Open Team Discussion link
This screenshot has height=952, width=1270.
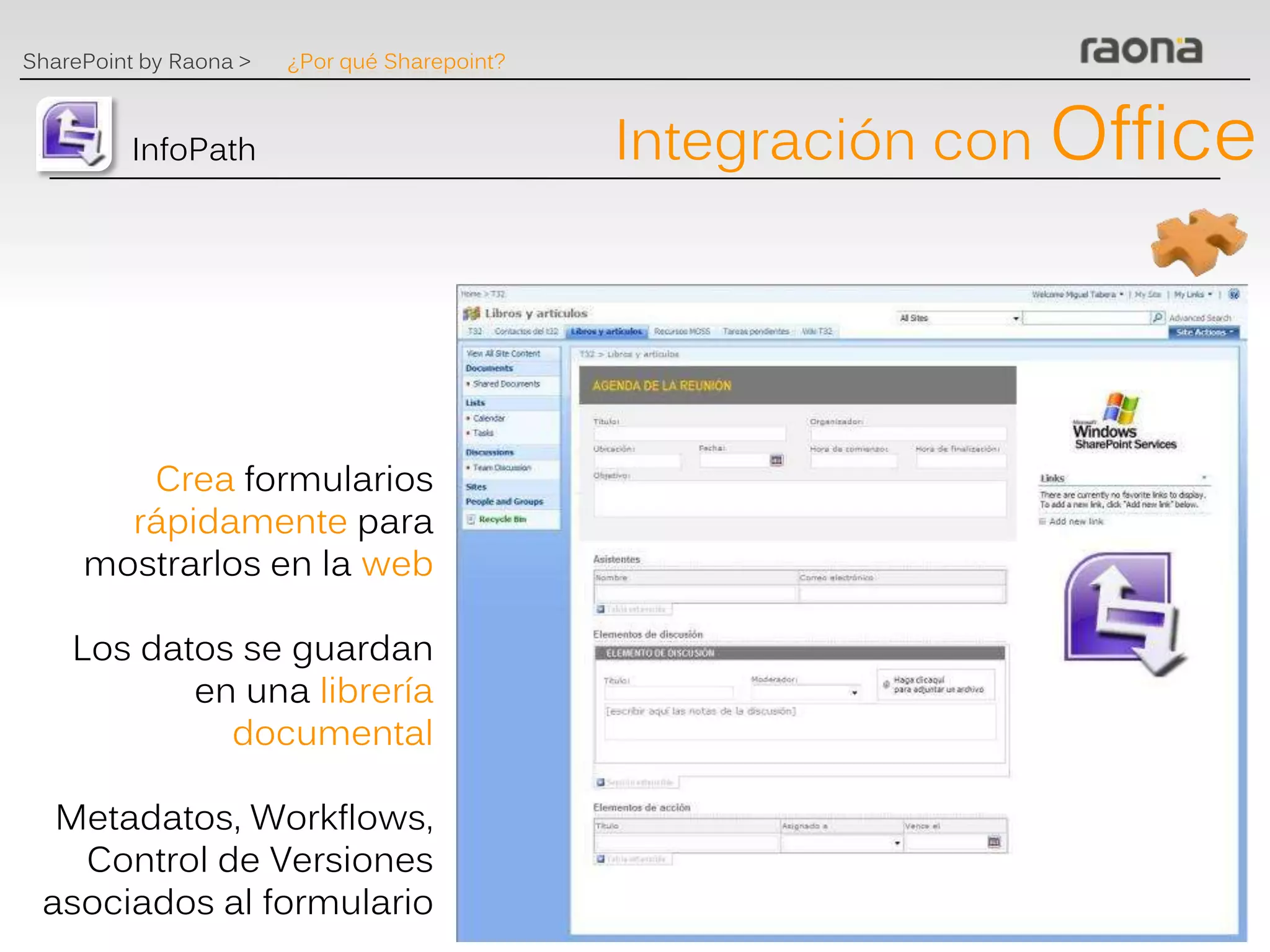[502, 468]
